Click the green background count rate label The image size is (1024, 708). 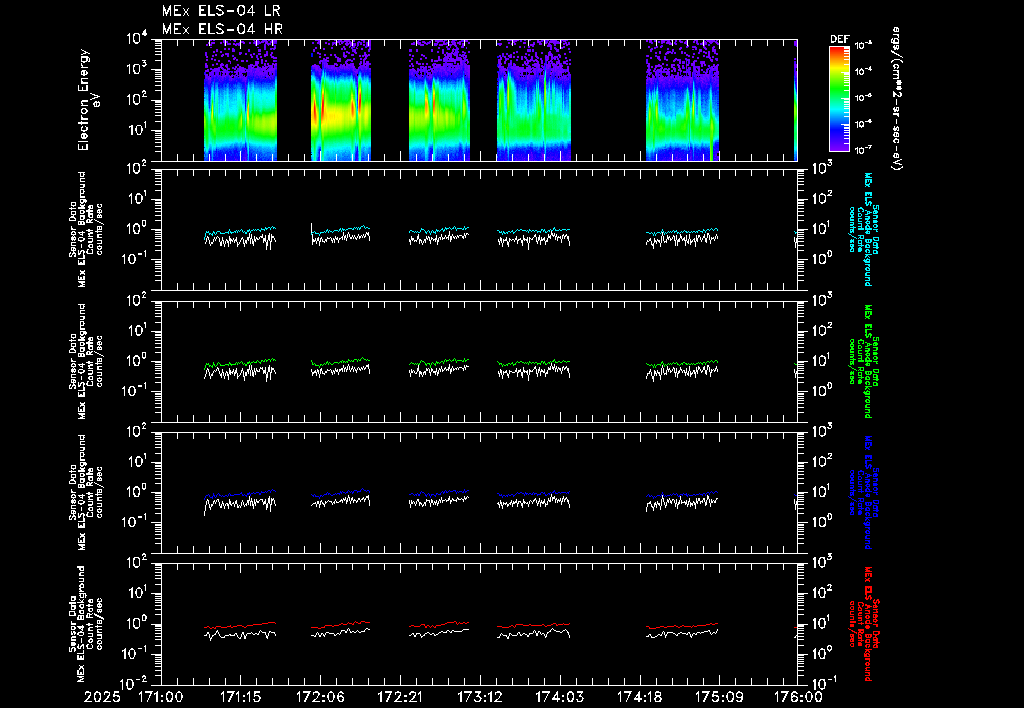(x=864, y=361)
